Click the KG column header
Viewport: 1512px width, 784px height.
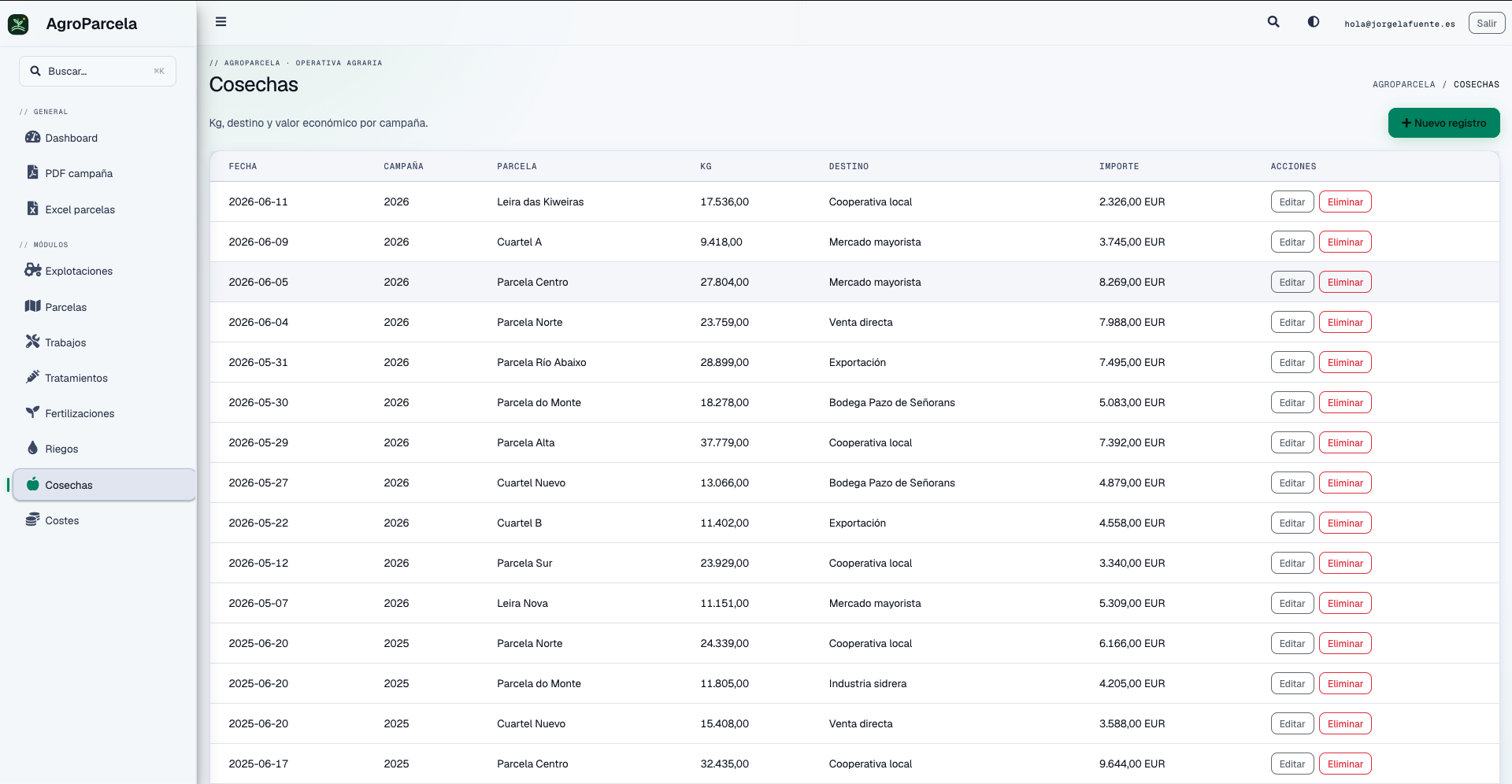[706, 166]
